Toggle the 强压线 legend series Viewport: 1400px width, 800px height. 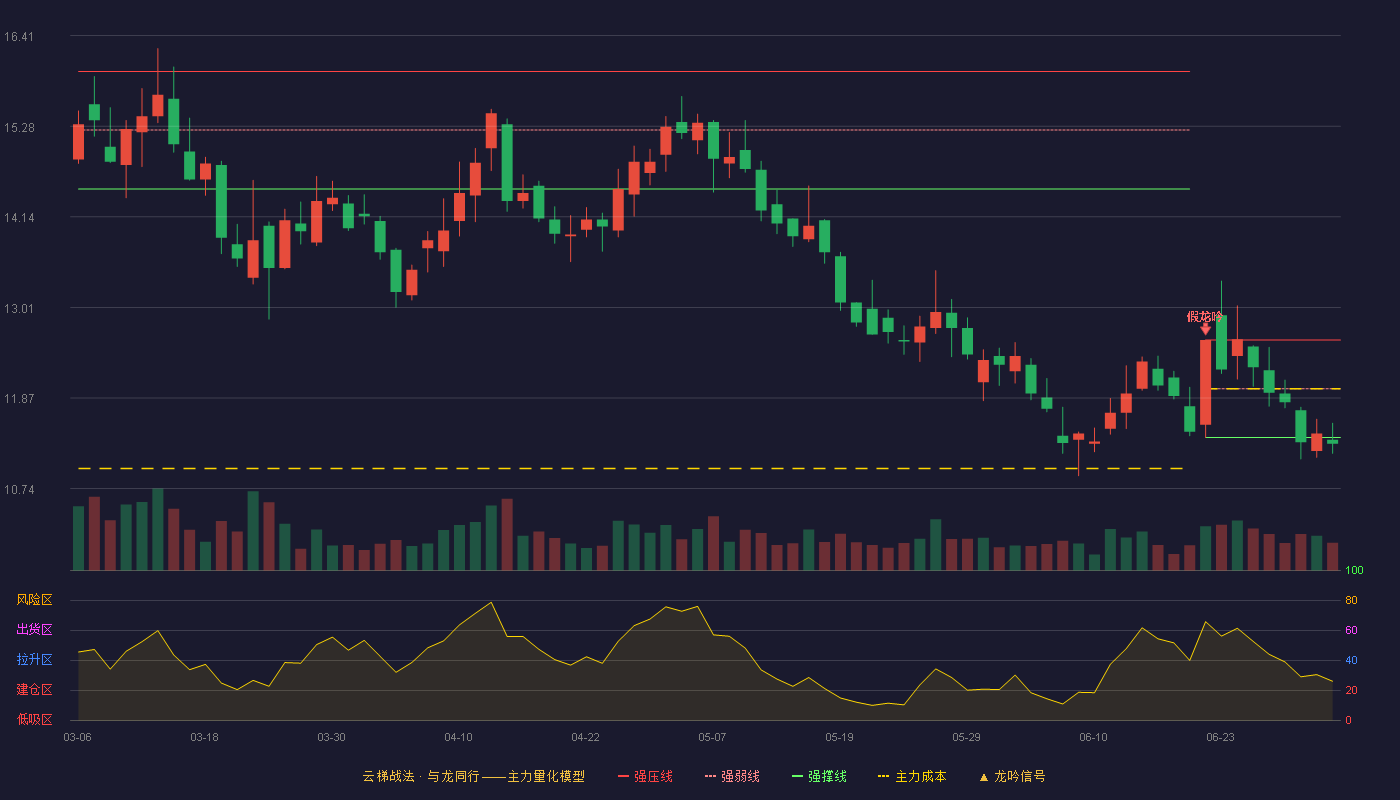(x=645, y=776)
